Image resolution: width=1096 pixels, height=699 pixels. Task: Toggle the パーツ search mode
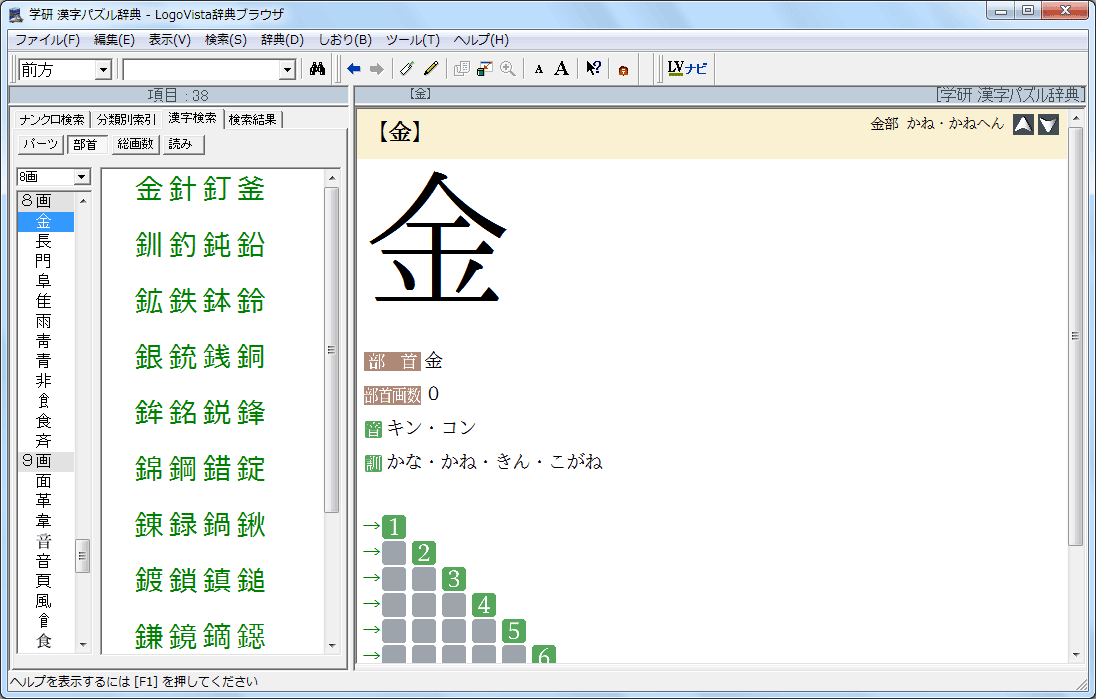pyautogui.click(x=41, y=144)
